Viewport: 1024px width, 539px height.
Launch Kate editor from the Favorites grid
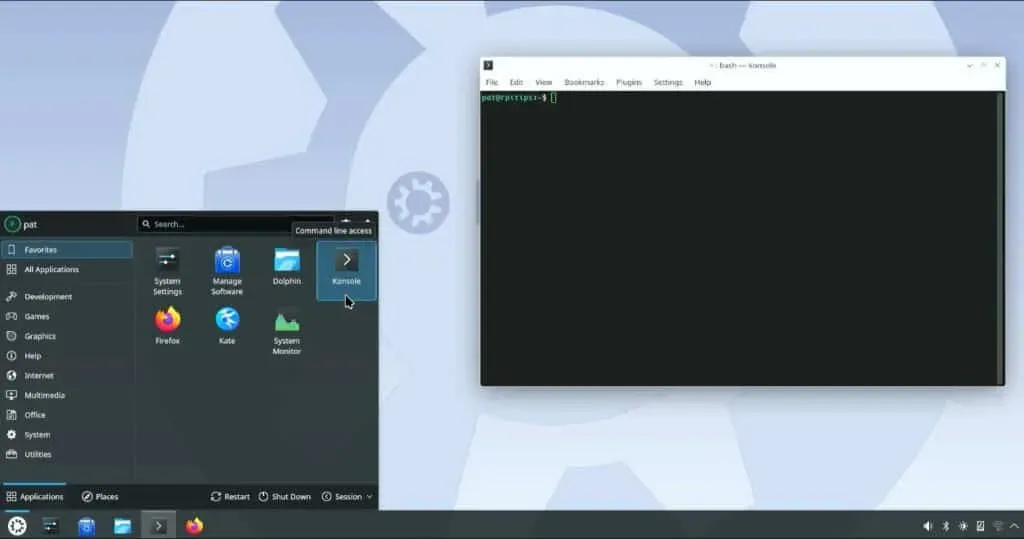227,325
